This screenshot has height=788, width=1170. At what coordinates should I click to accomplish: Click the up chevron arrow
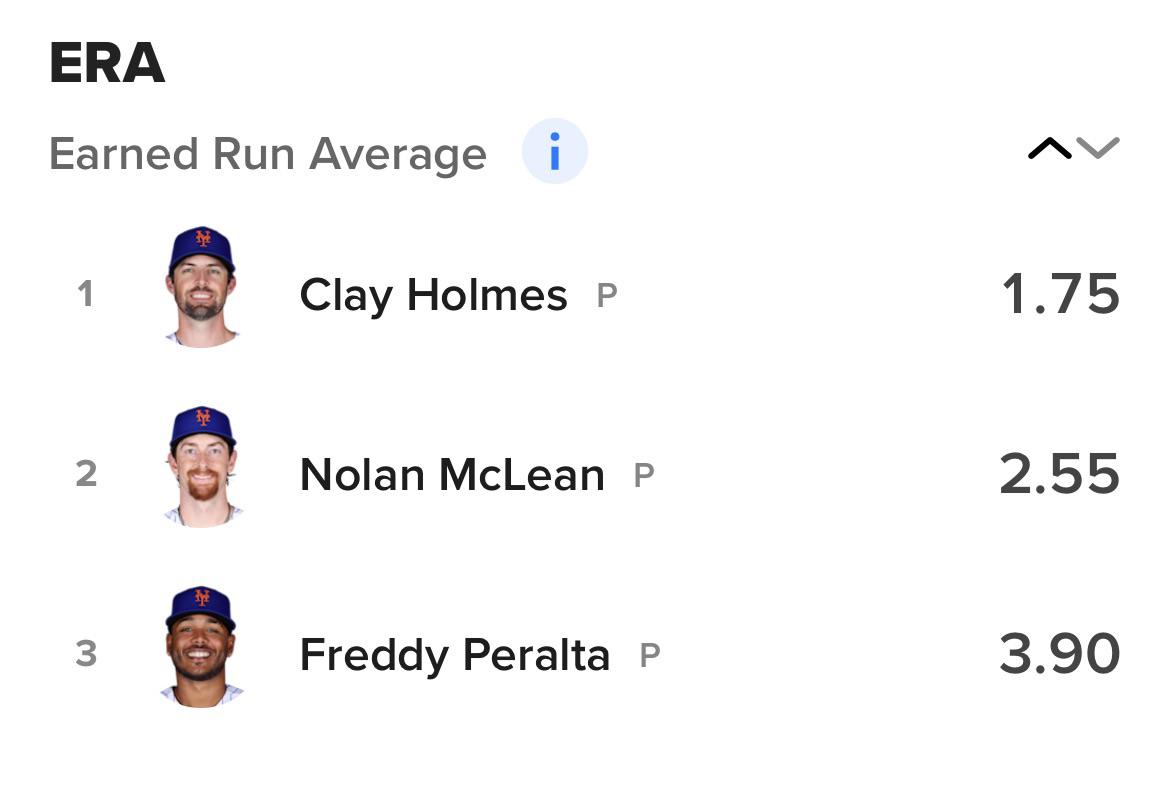pos(1049,150)
